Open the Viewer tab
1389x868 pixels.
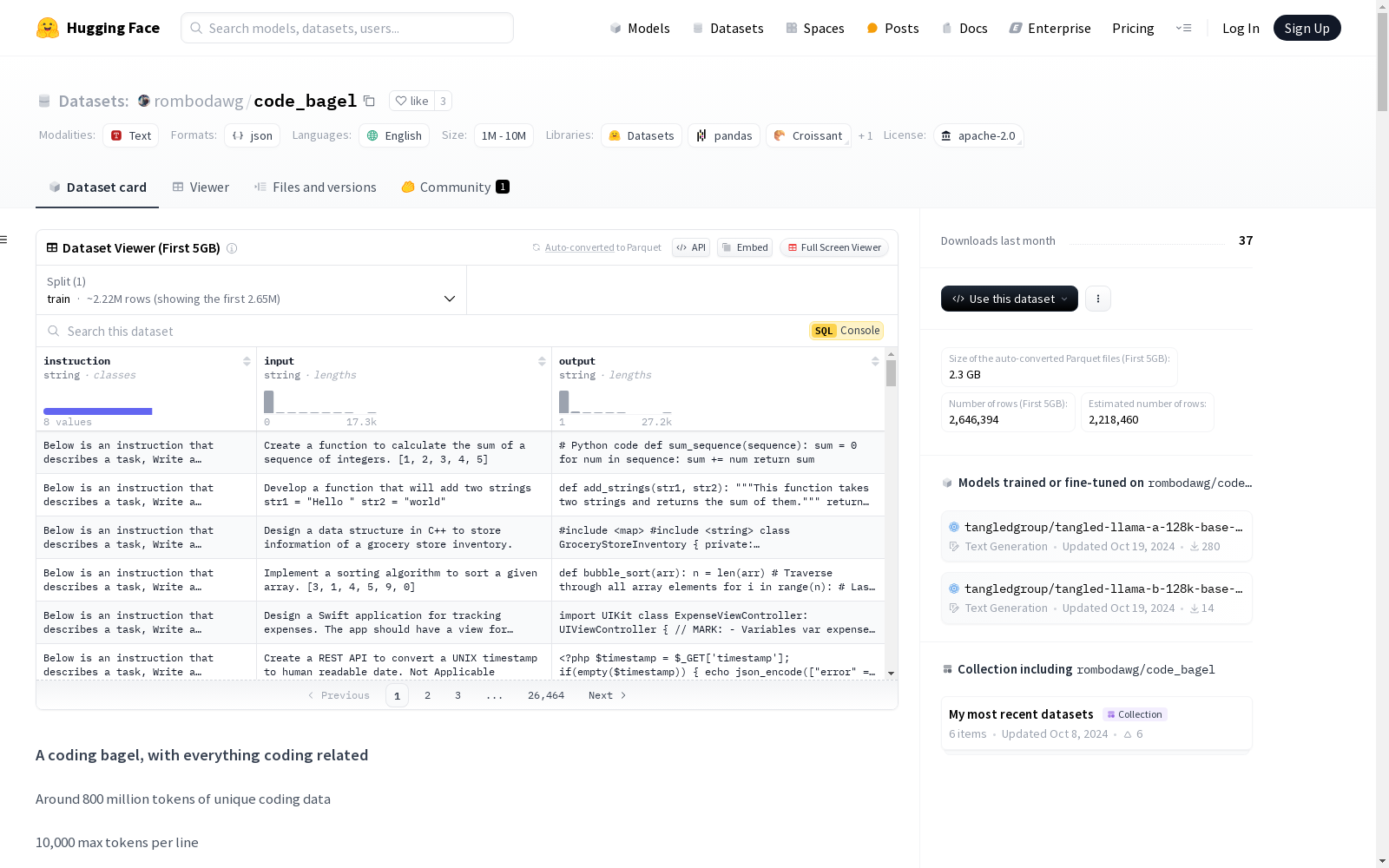pos(201,187)
